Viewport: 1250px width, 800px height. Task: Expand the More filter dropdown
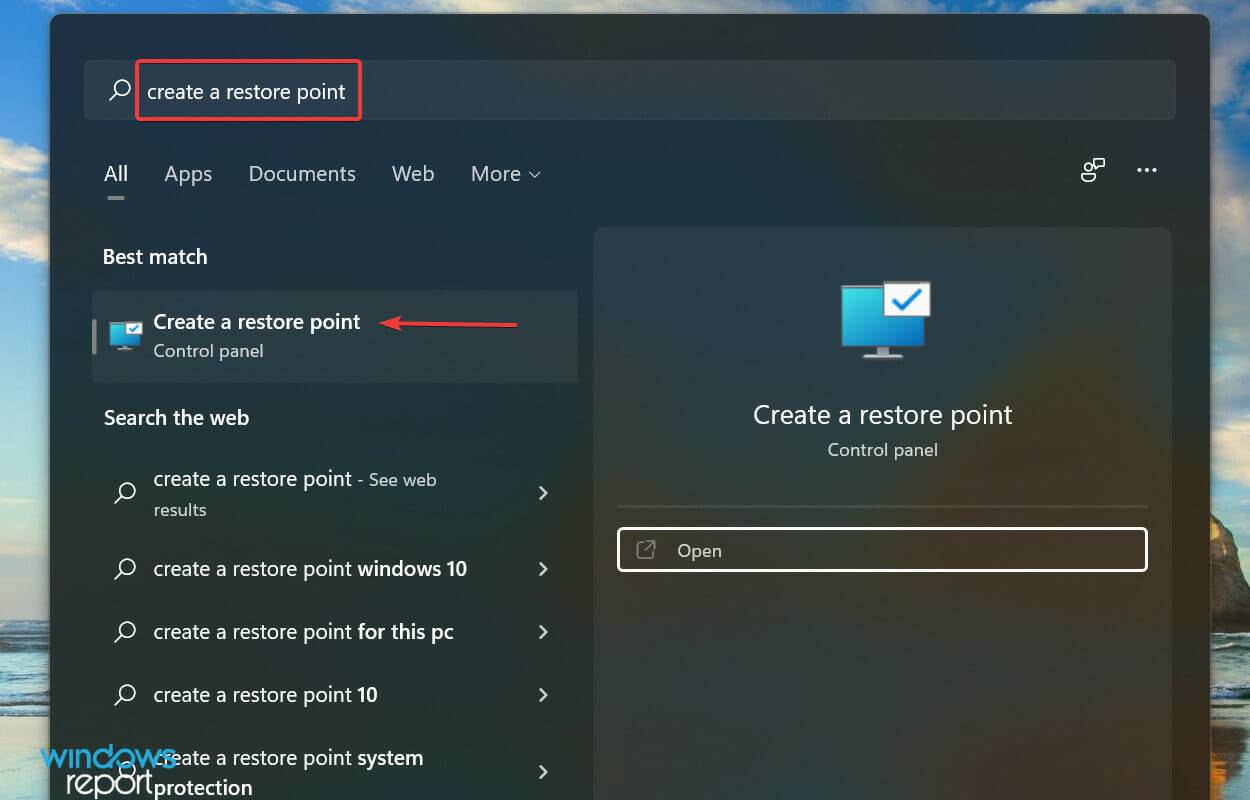pyautogui.click(x=505, y=173)
